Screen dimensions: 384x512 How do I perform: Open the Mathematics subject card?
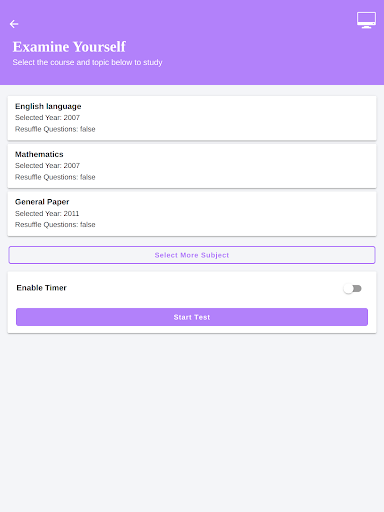pyautogui.click(x=192, y=166)
